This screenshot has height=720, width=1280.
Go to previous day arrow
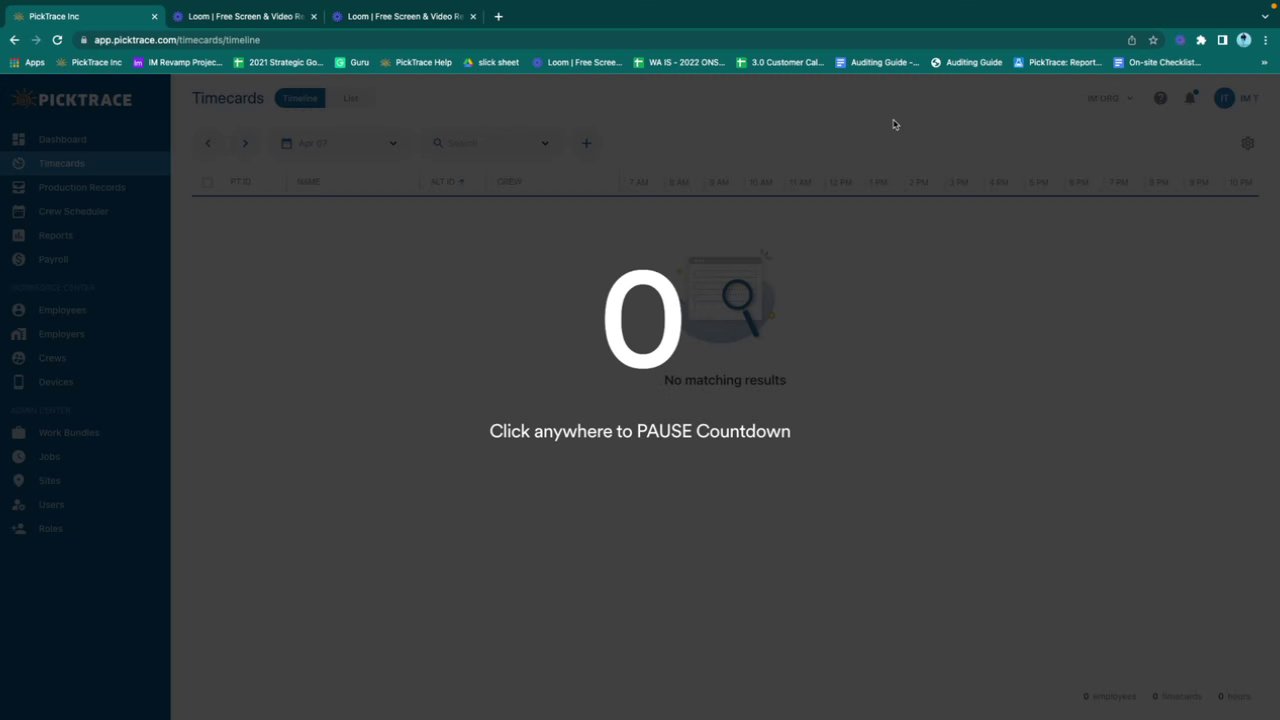(208, 143)
